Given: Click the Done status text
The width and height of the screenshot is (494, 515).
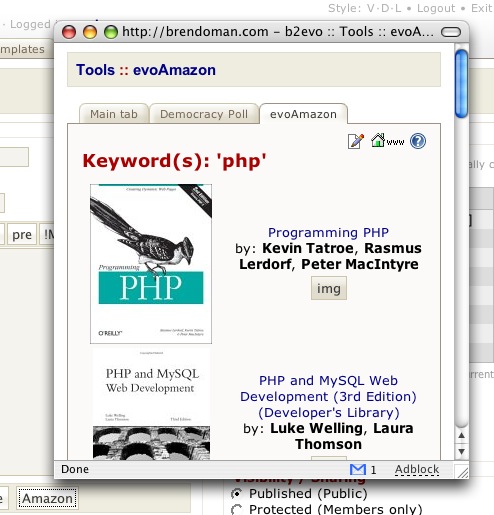Looking at the screenshot, I should [x=75, y=469].
